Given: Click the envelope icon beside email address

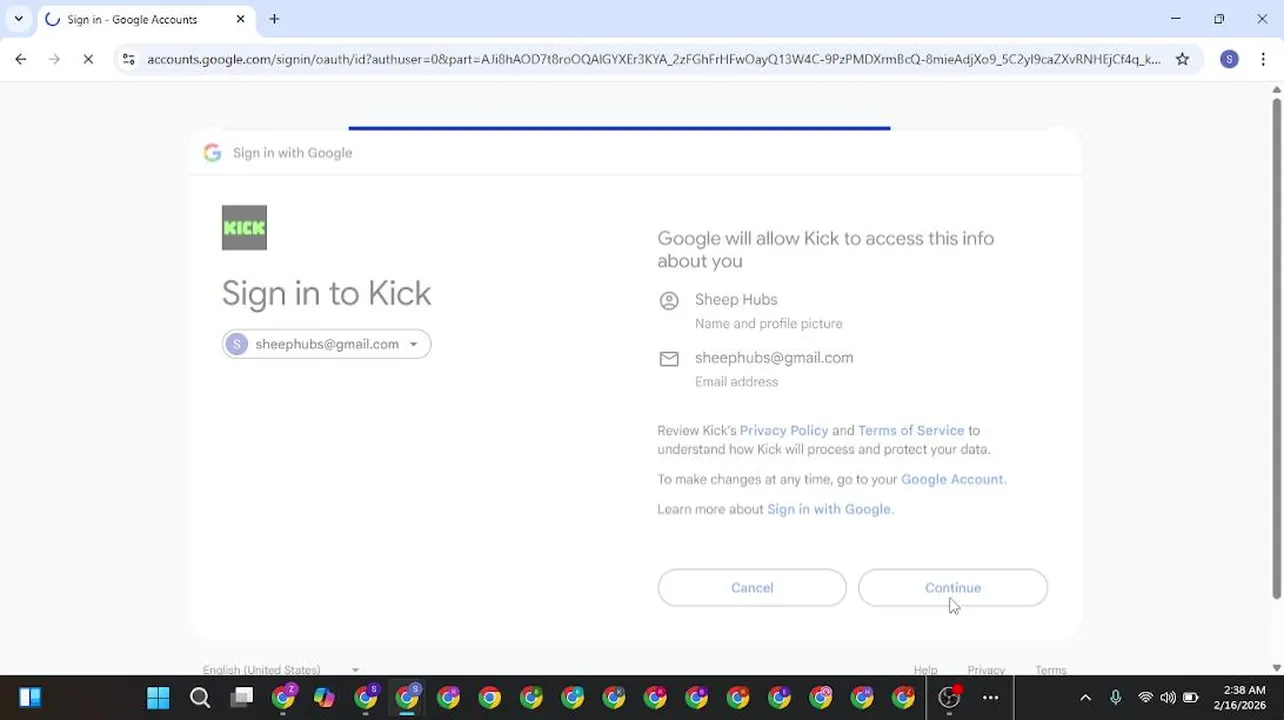Looking at the screenshot, I should coord(669,359).
